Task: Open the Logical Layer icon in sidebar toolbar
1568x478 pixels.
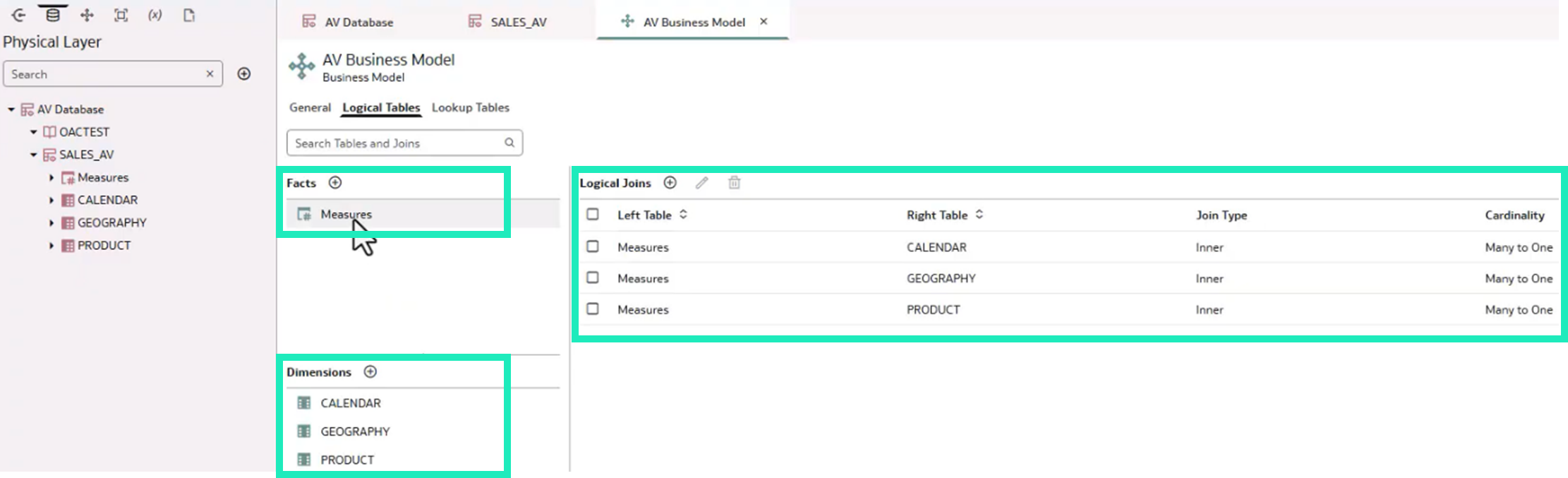Action: pos(87,15)
